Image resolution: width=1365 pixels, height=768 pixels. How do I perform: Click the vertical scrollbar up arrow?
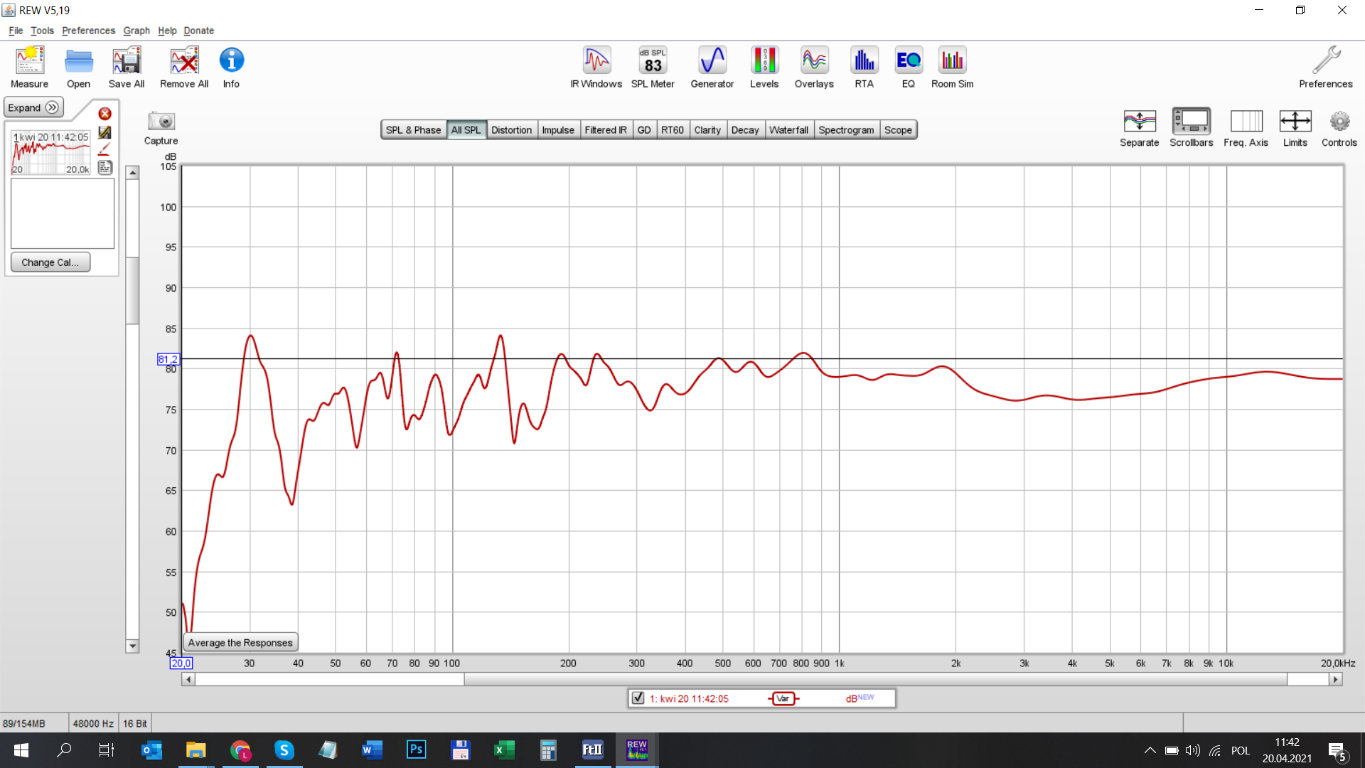point(132,174)
